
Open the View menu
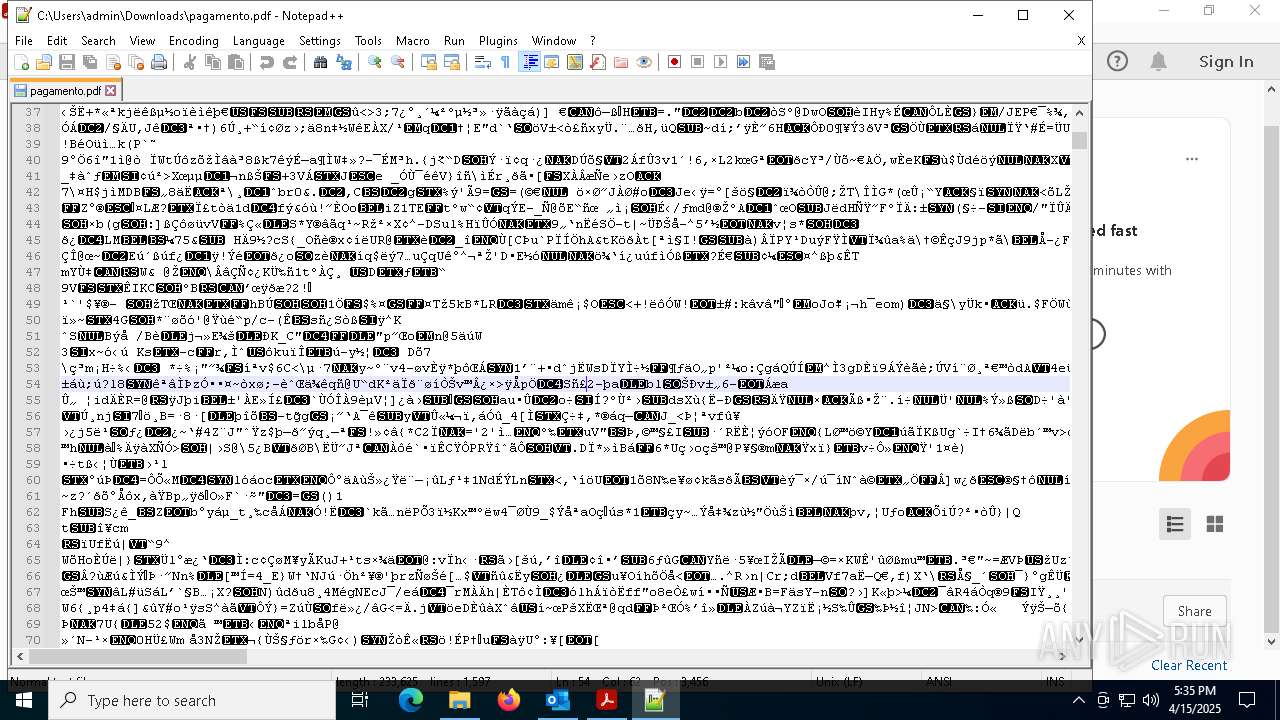pos(143,41)
